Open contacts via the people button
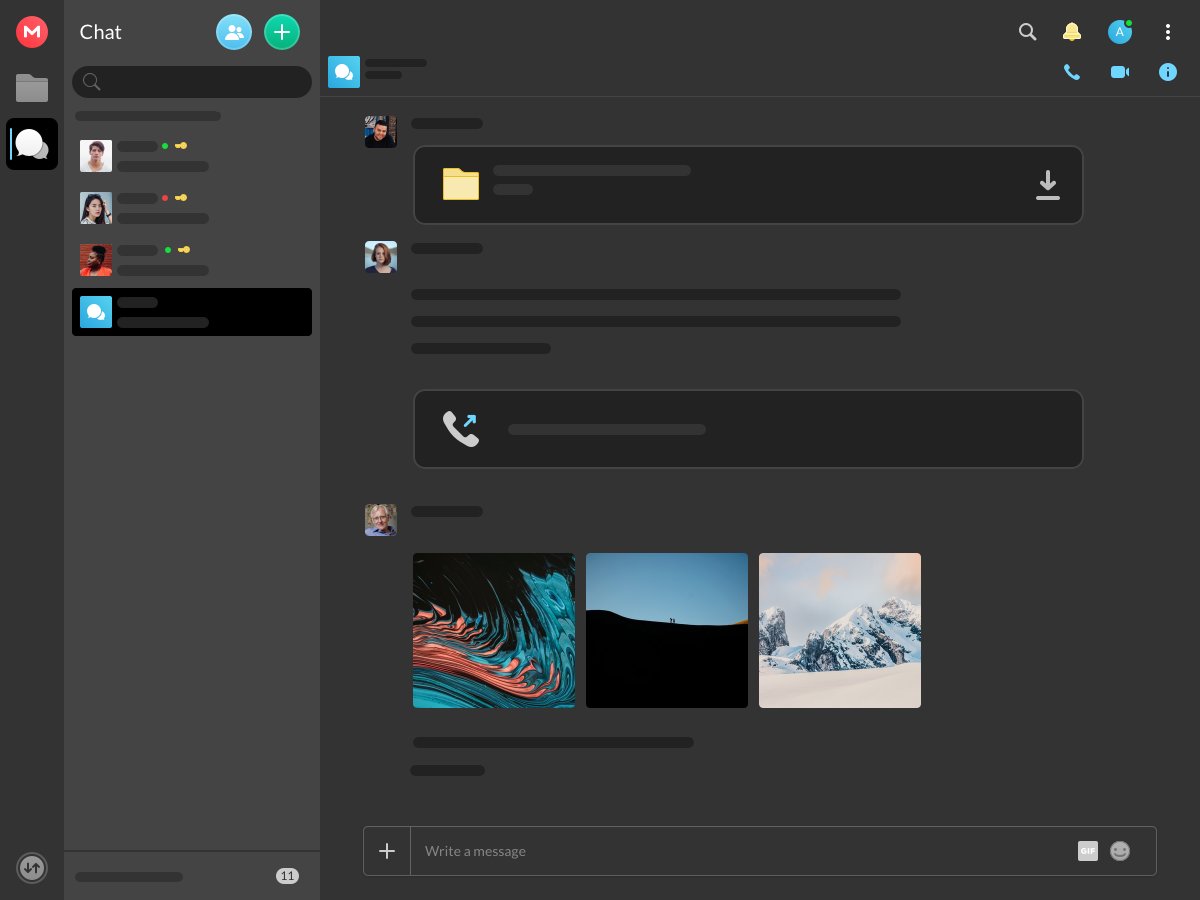Viewport: 1200px width, 900px height. (234, 31)
